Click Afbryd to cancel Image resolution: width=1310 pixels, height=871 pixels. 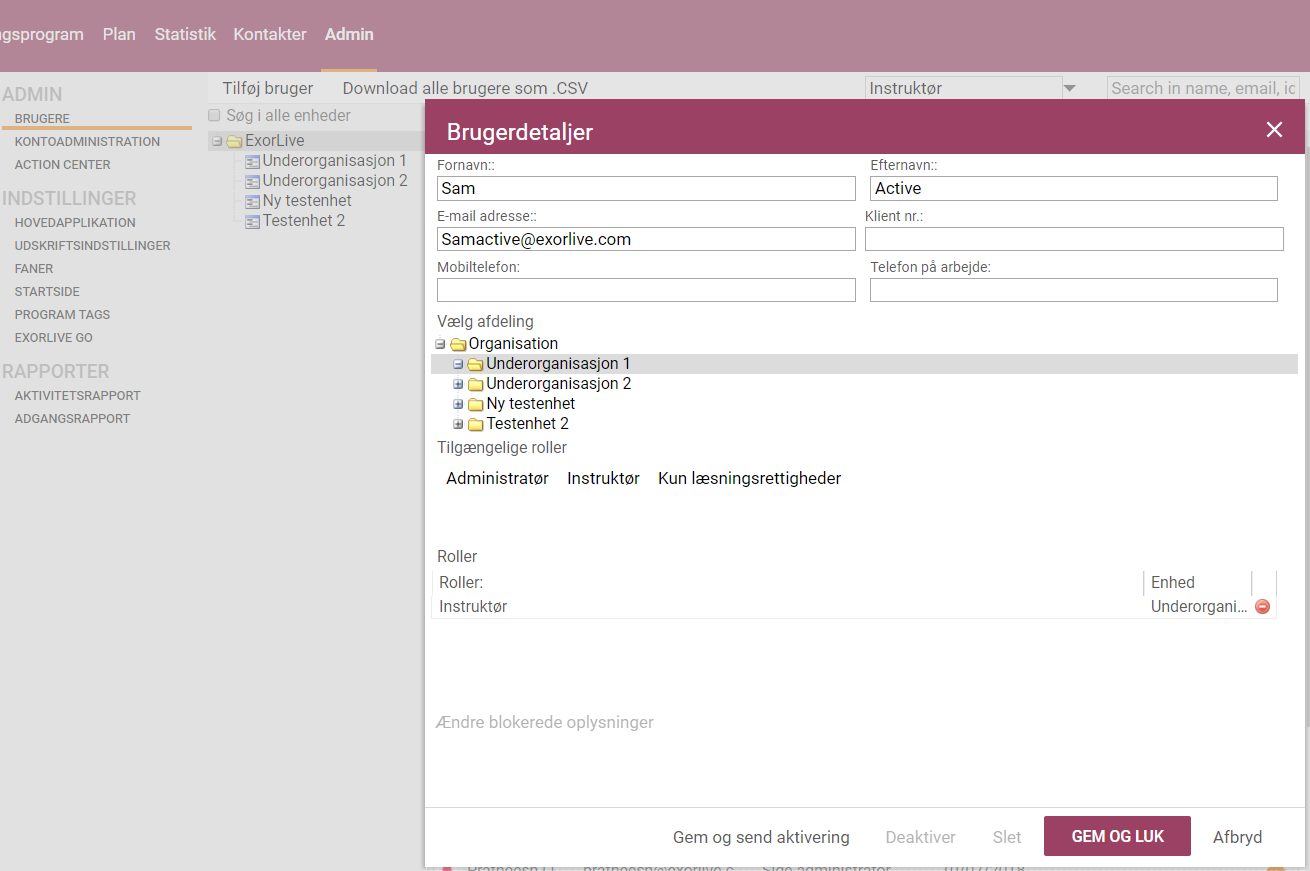pyautogui.click(x=1237, y=837)
